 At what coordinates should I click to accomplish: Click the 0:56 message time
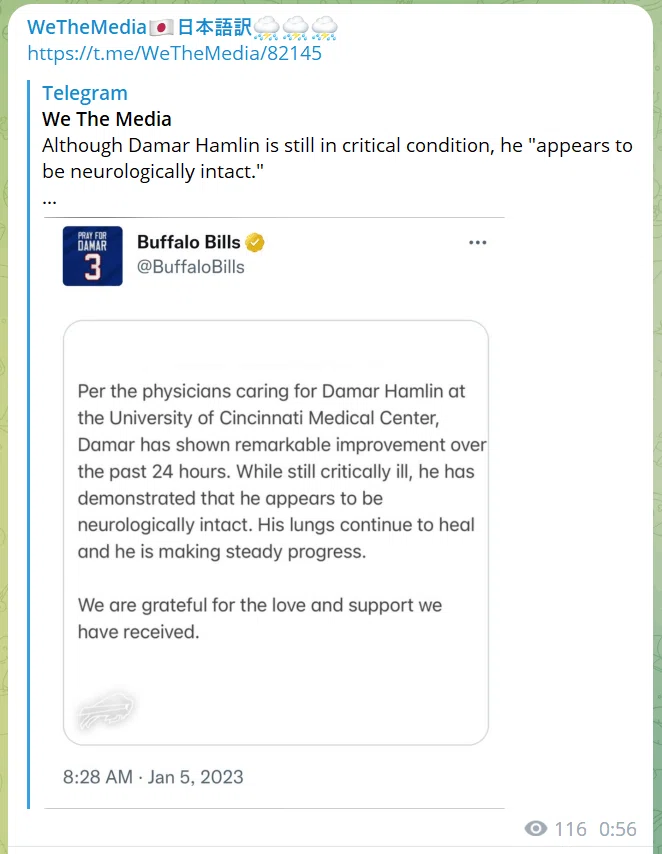tap(618, 829)
